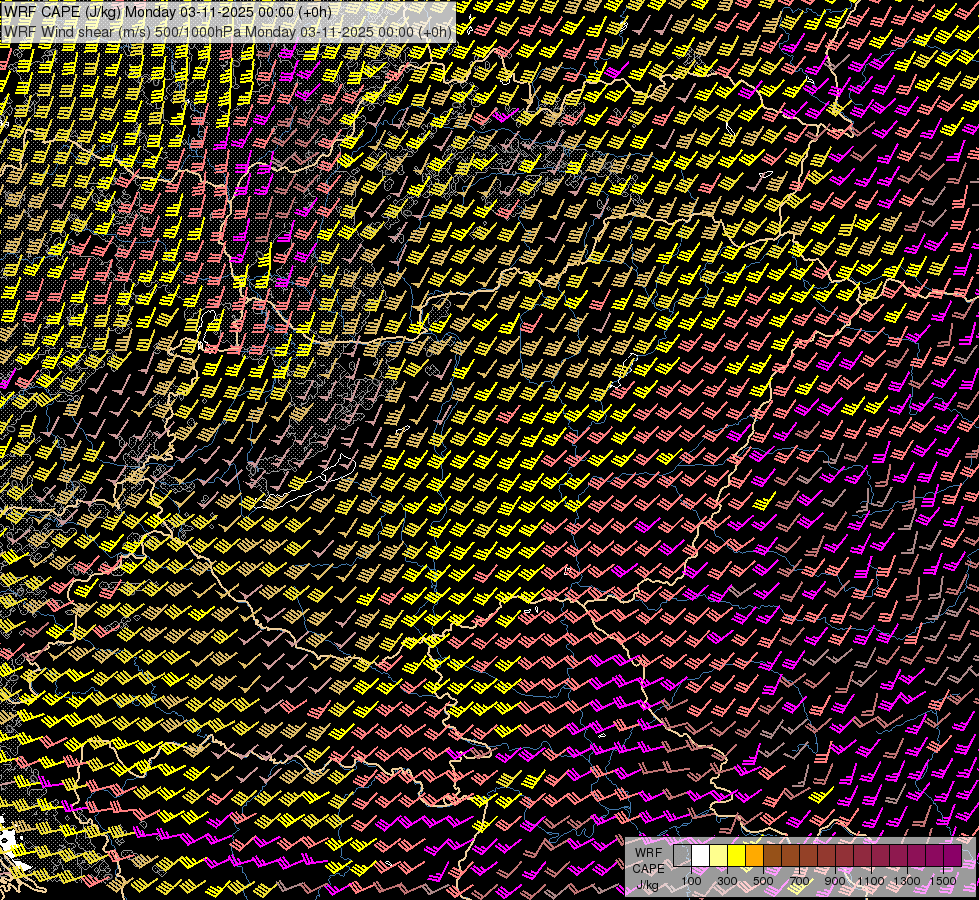
Task: Click the 'CAPE' word in the legend
Action: coord(648,868)
